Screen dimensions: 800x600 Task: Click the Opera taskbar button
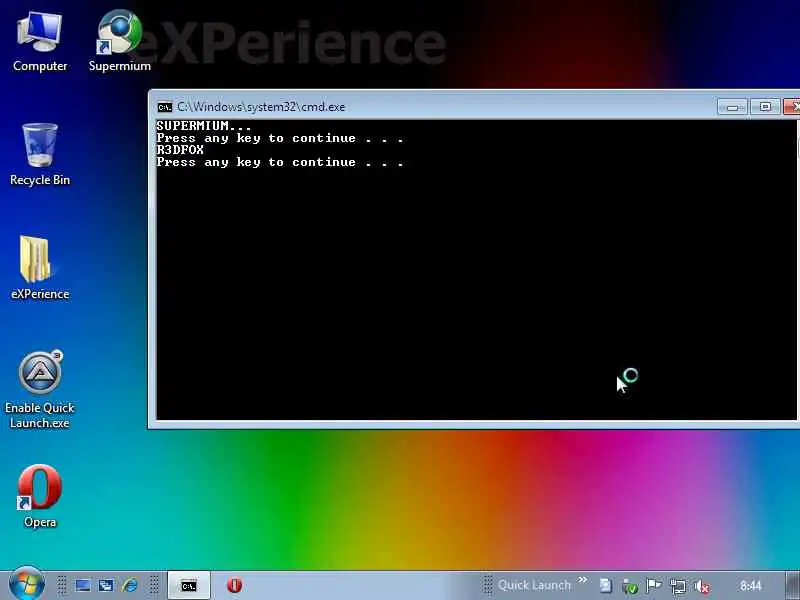point(235,585)
